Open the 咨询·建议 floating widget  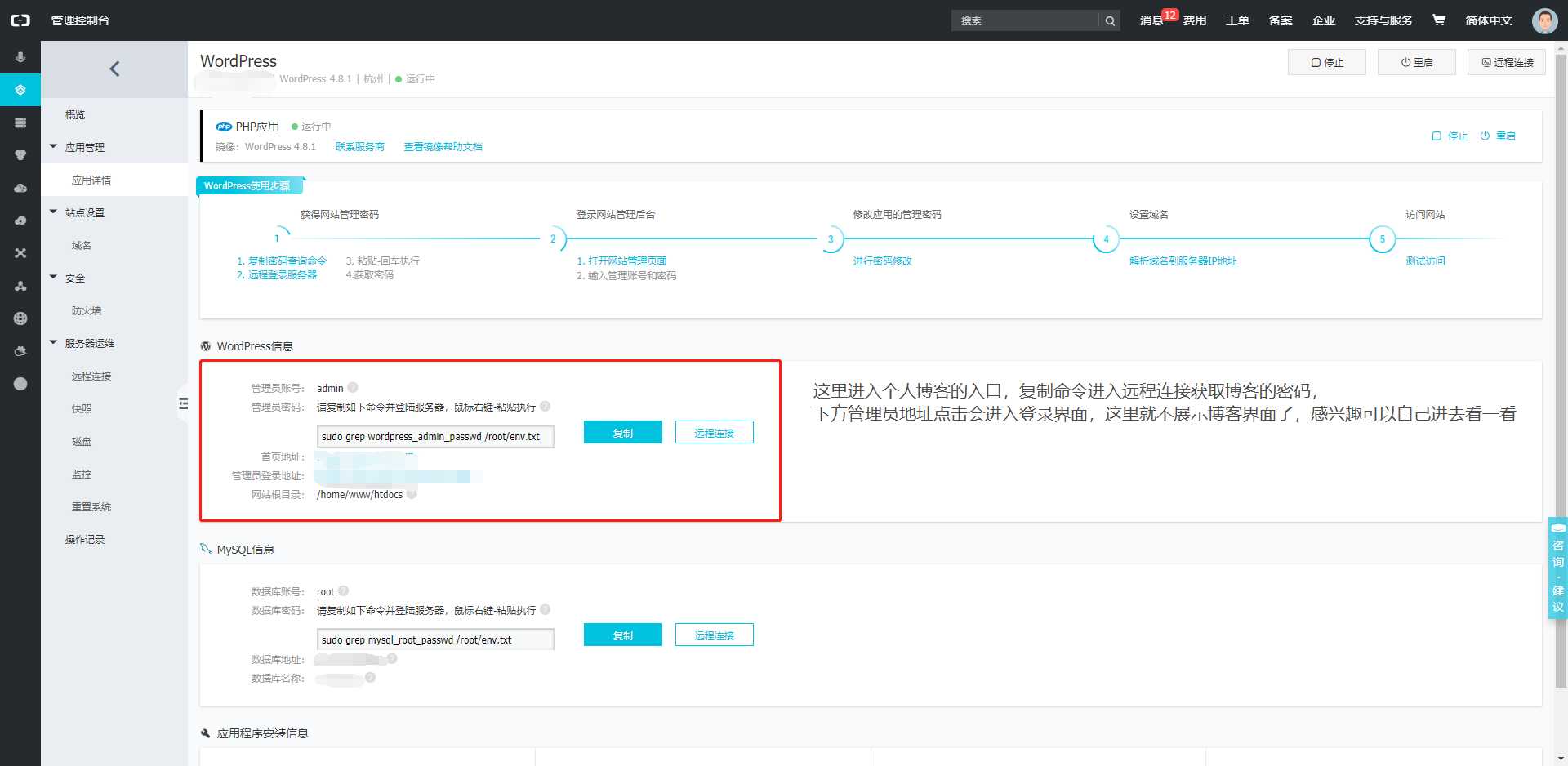[x=1557, y=568]
